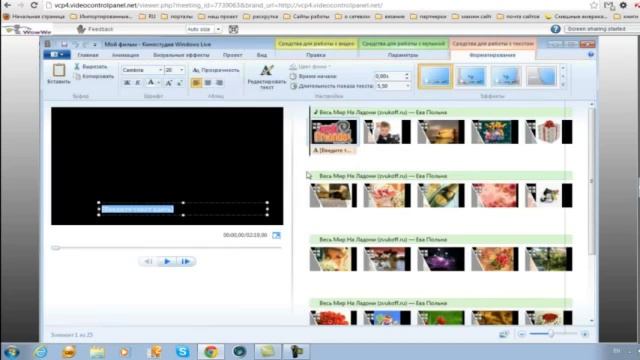The image size is (640, 360).
Task: Open Internet Explorer from the taskbar
Action: click(40, 351)
